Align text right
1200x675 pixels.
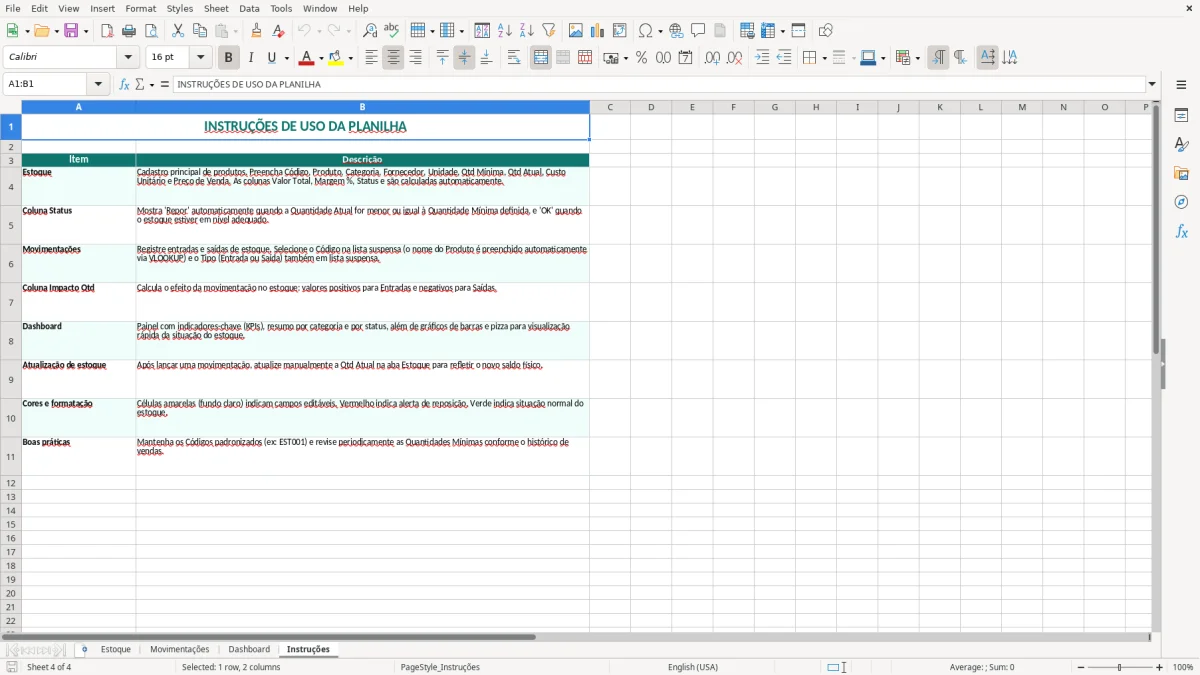(415, 58)
